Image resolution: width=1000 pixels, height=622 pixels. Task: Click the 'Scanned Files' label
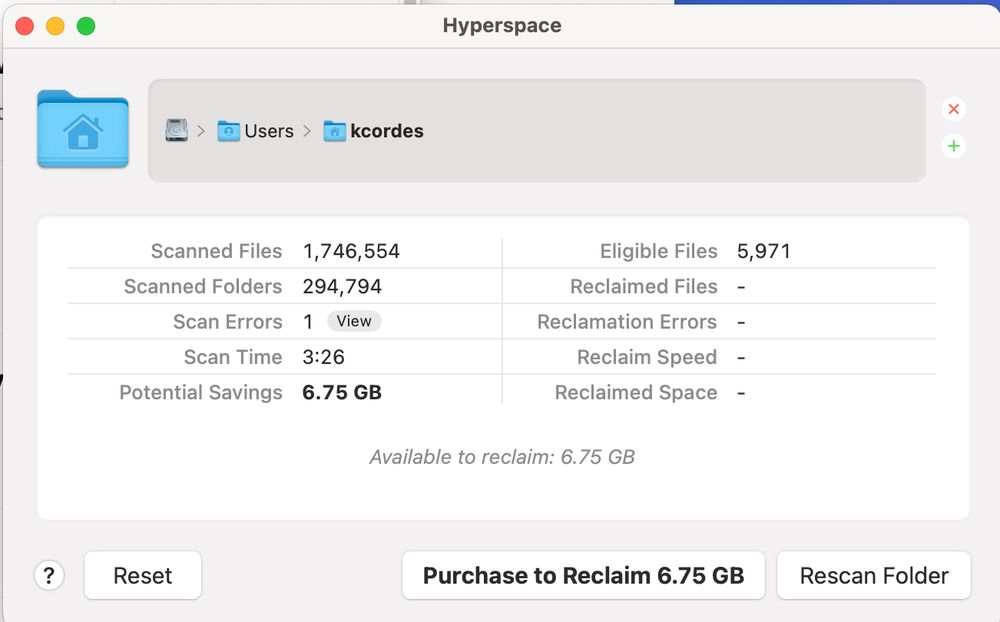tap(216, 251)
